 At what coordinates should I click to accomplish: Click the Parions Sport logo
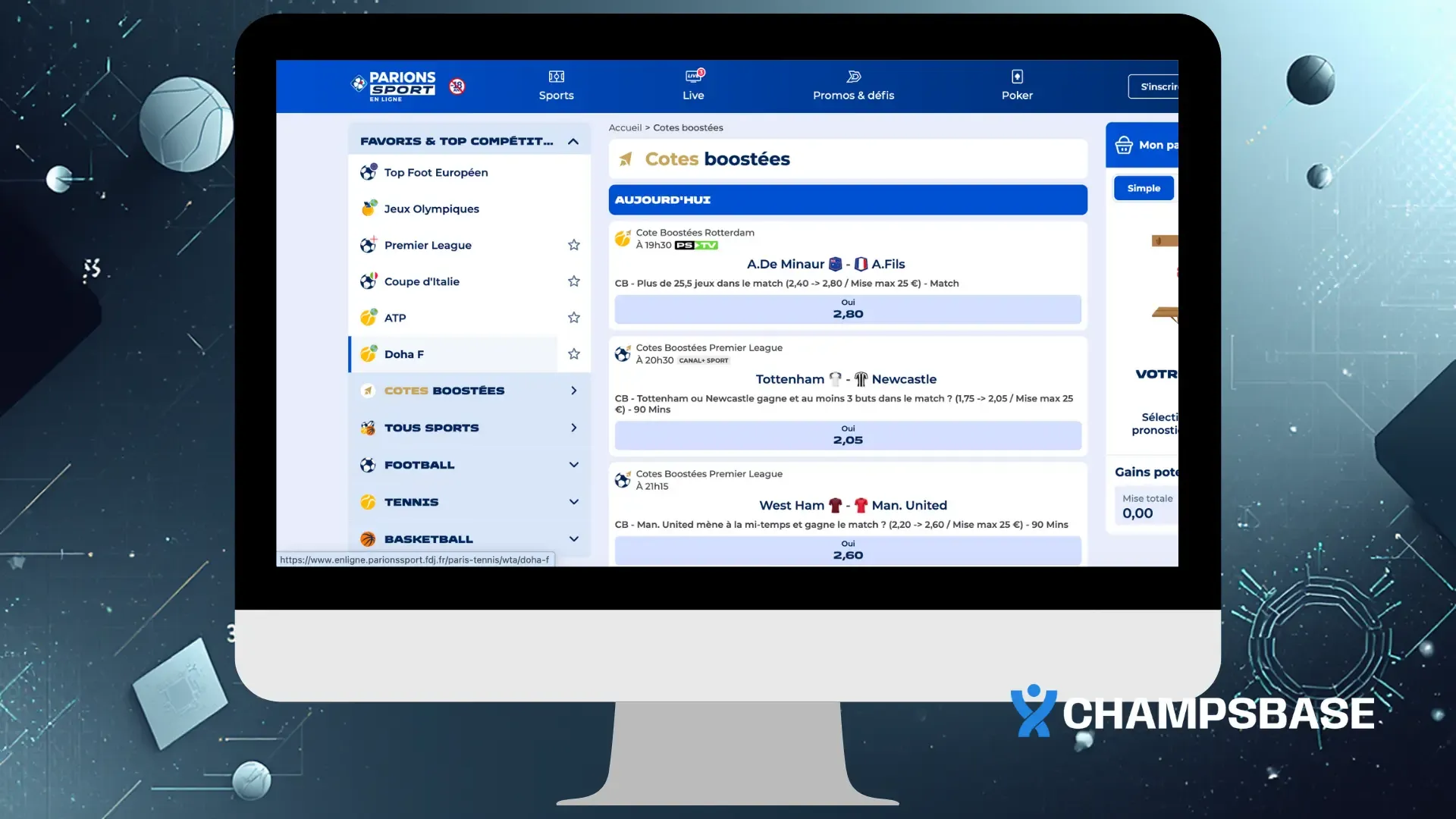pos(394,86)
